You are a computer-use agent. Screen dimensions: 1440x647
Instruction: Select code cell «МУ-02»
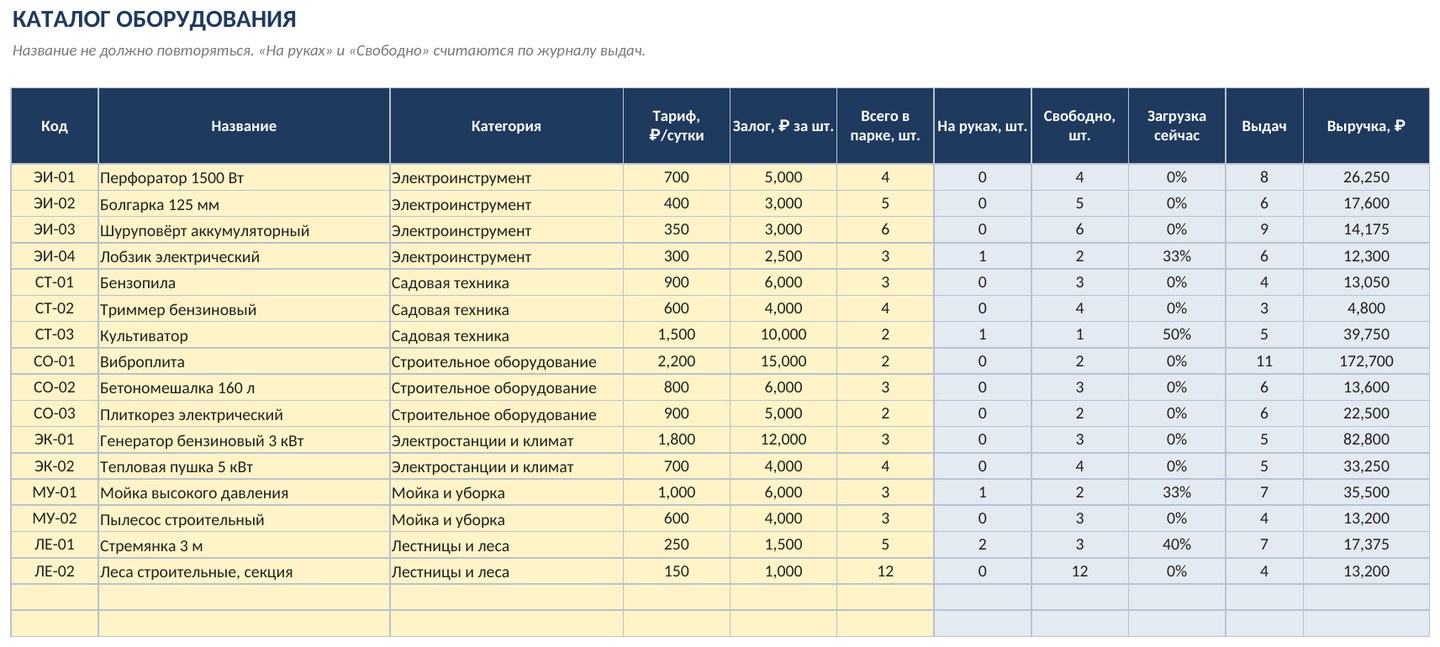55,519
